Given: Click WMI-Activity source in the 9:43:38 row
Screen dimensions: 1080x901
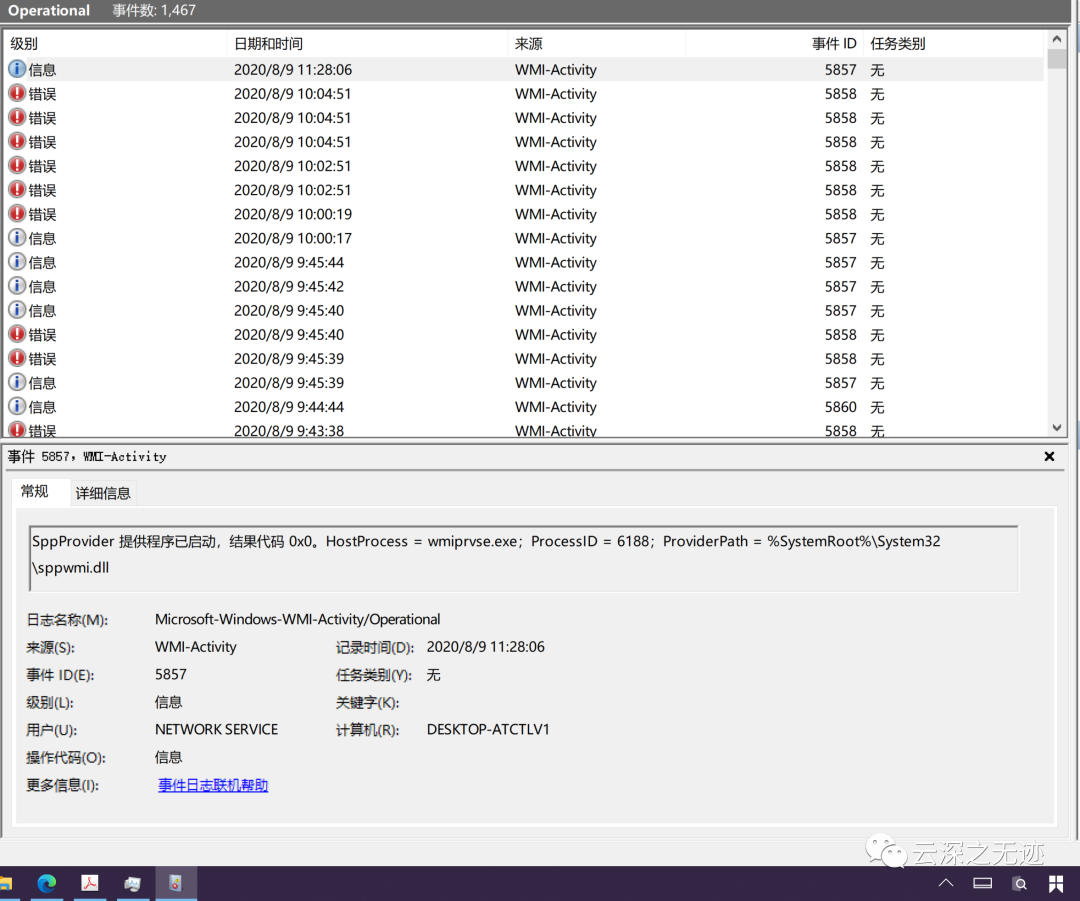Looking at the screenshot, I should coord(556,431).
